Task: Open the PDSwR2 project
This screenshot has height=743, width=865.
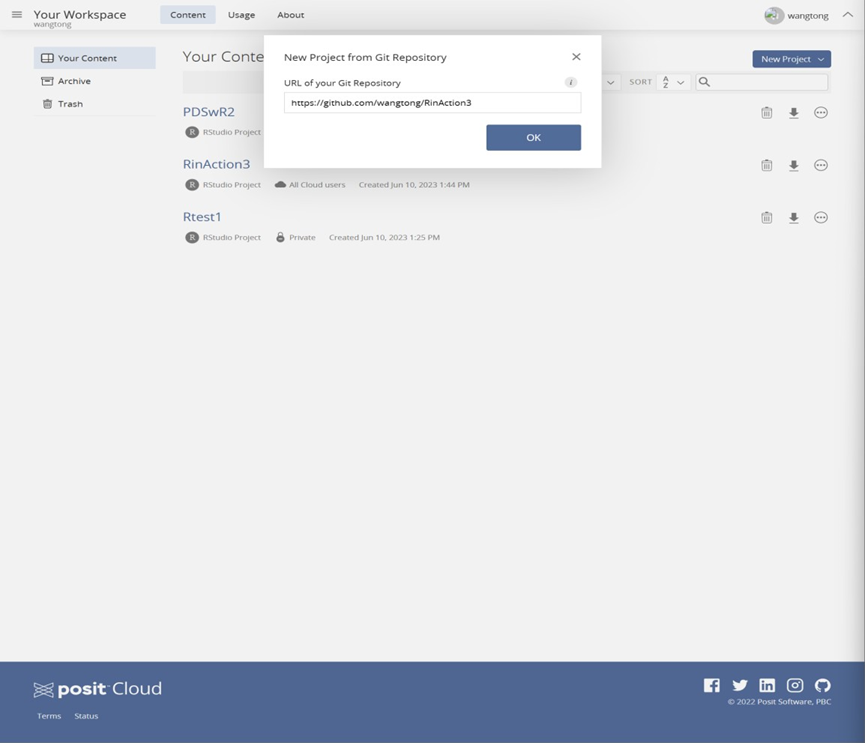Action: click(209, 112)
